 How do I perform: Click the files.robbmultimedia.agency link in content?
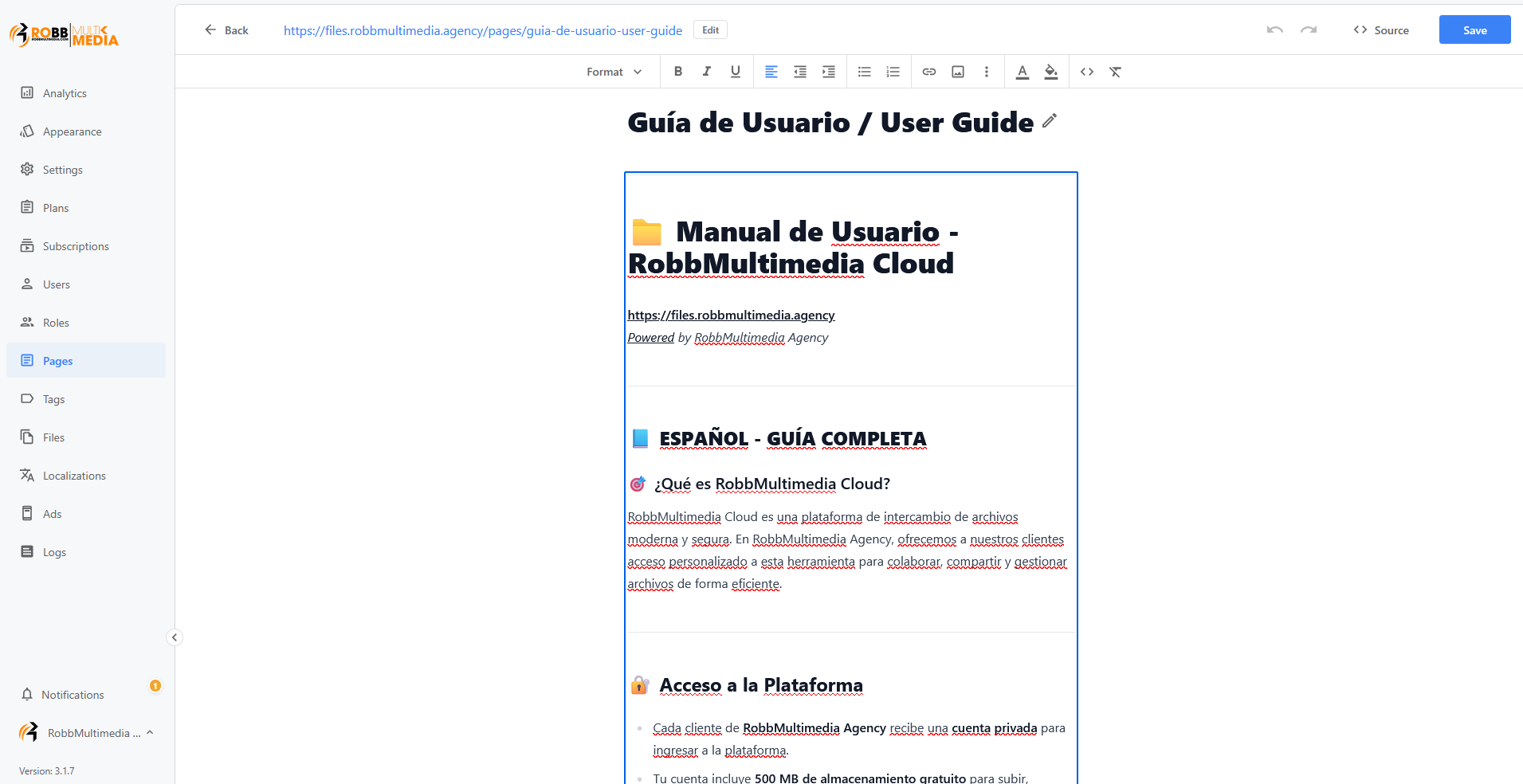732,316
